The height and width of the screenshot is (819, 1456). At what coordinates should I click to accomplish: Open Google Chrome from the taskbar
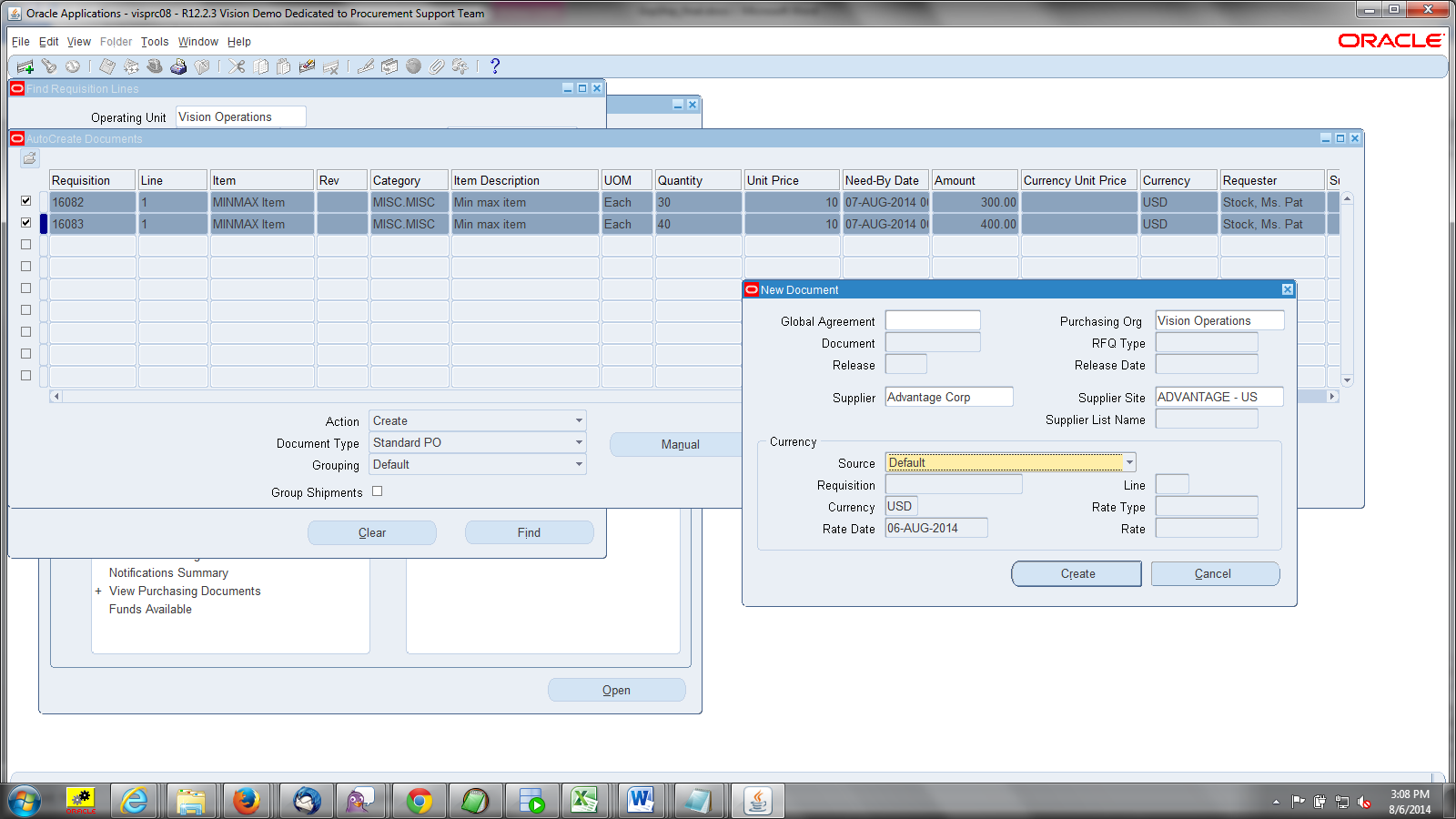click(x=420, y=801)
